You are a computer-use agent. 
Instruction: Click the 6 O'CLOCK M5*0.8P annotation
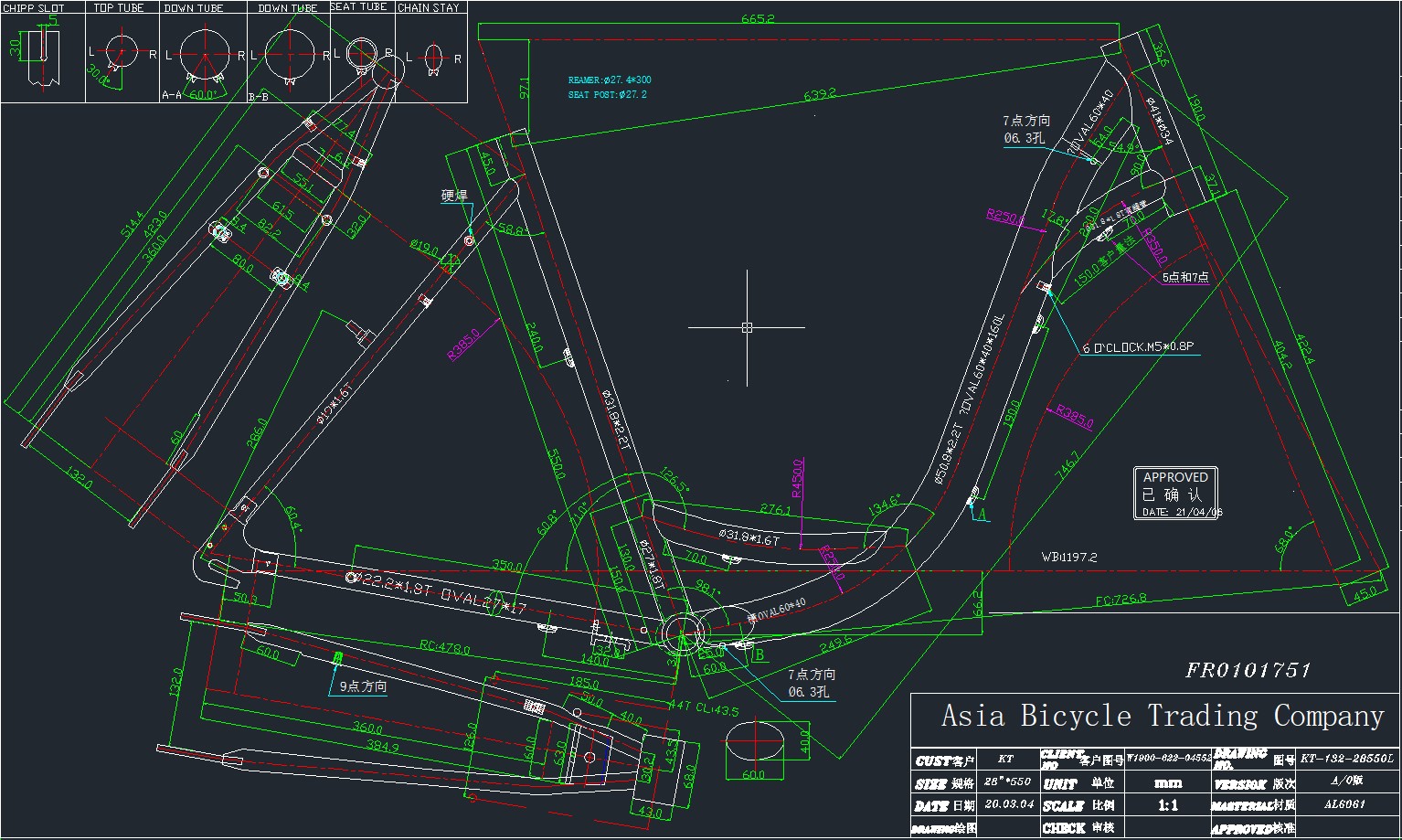click(1138, 347)
